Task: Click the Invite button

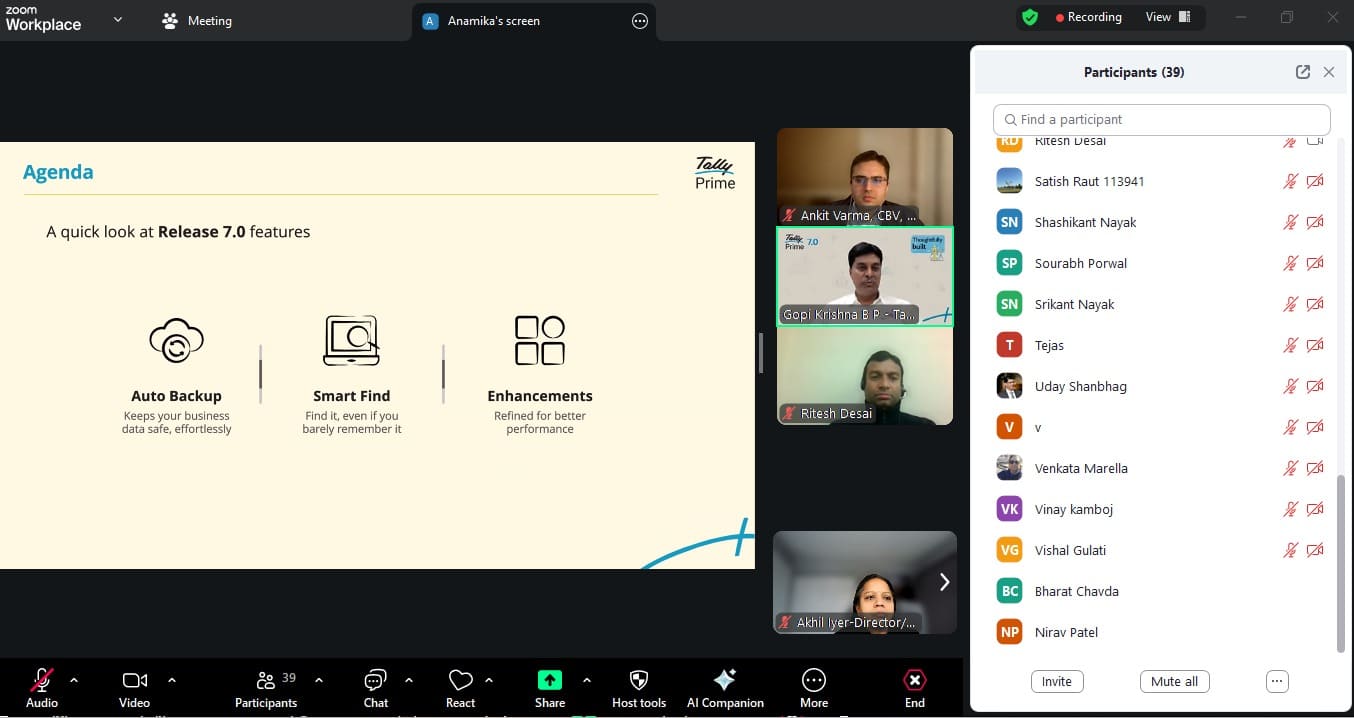Action: (x=1056, y=681)
